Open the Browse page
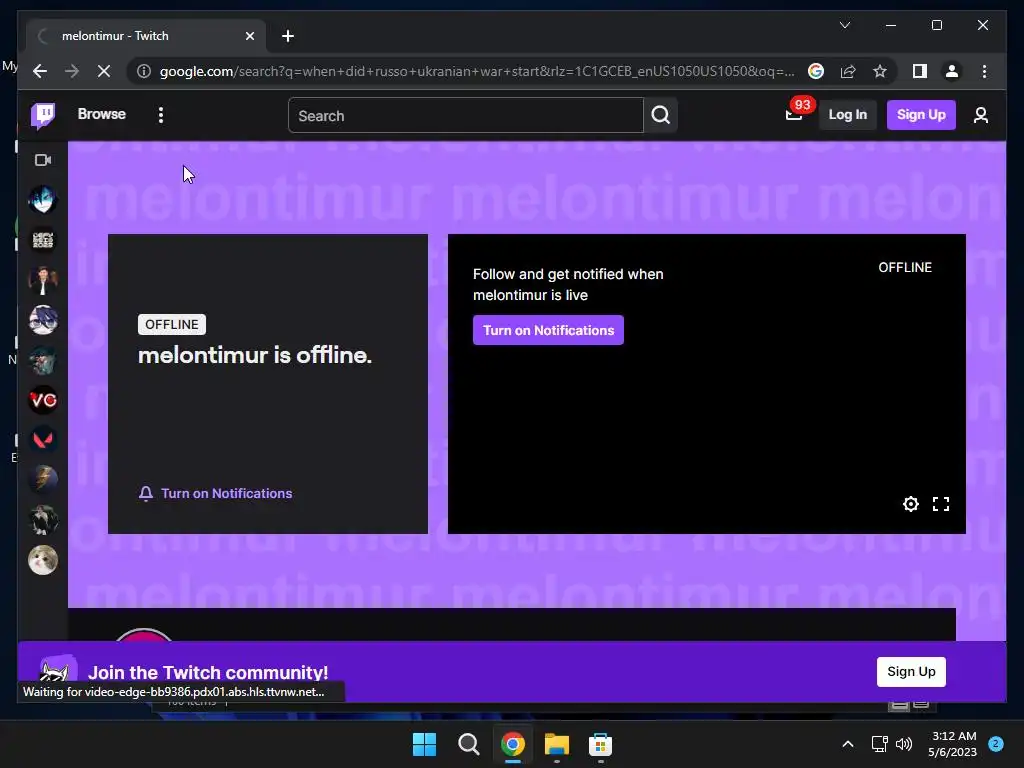 coord(101,114)
